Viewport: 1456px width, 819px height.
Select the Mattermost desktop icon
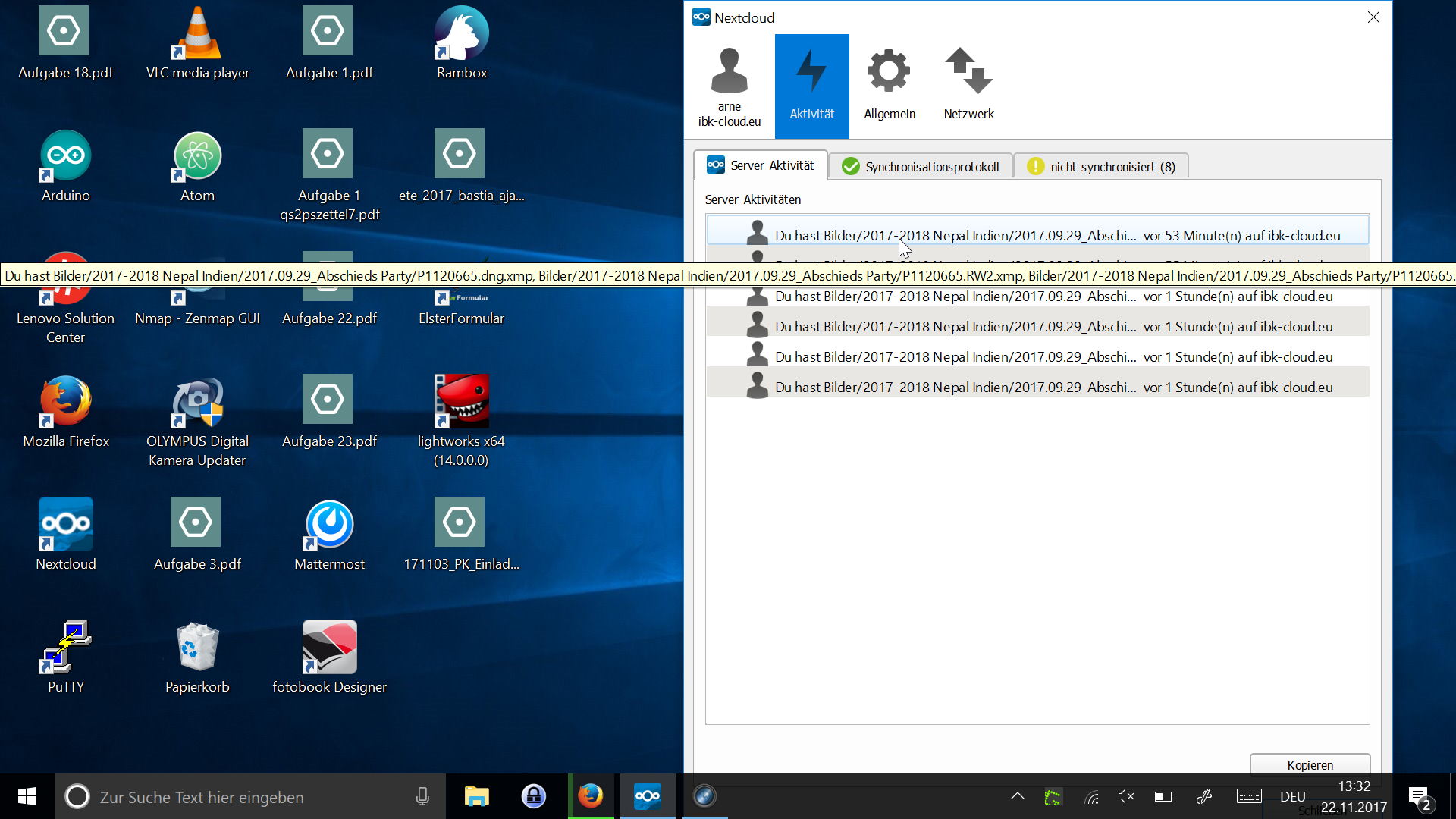(329, 535)
